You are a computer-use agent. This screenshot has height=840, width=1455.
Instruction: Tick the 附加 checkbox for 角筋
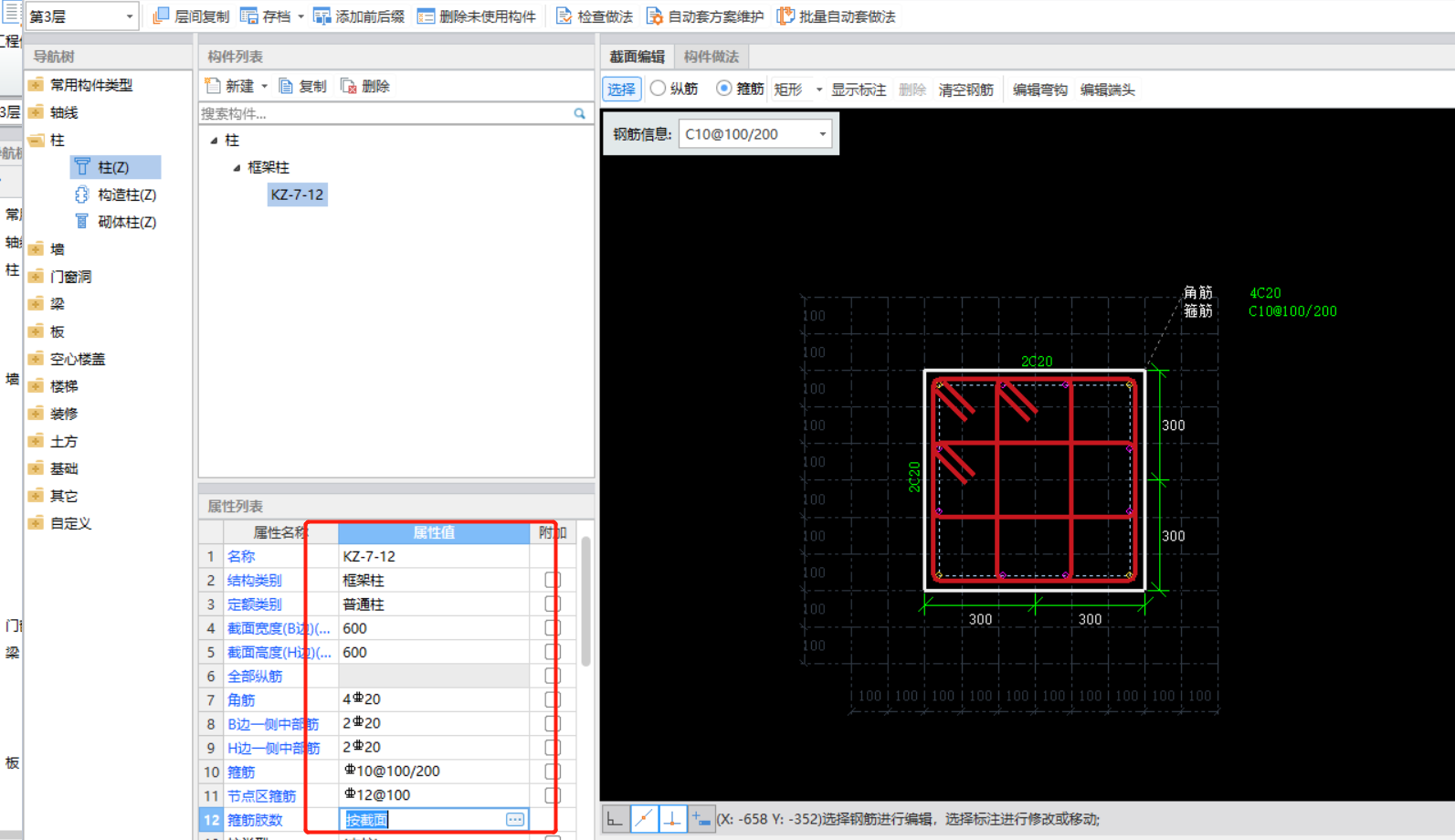click(553, 699)
